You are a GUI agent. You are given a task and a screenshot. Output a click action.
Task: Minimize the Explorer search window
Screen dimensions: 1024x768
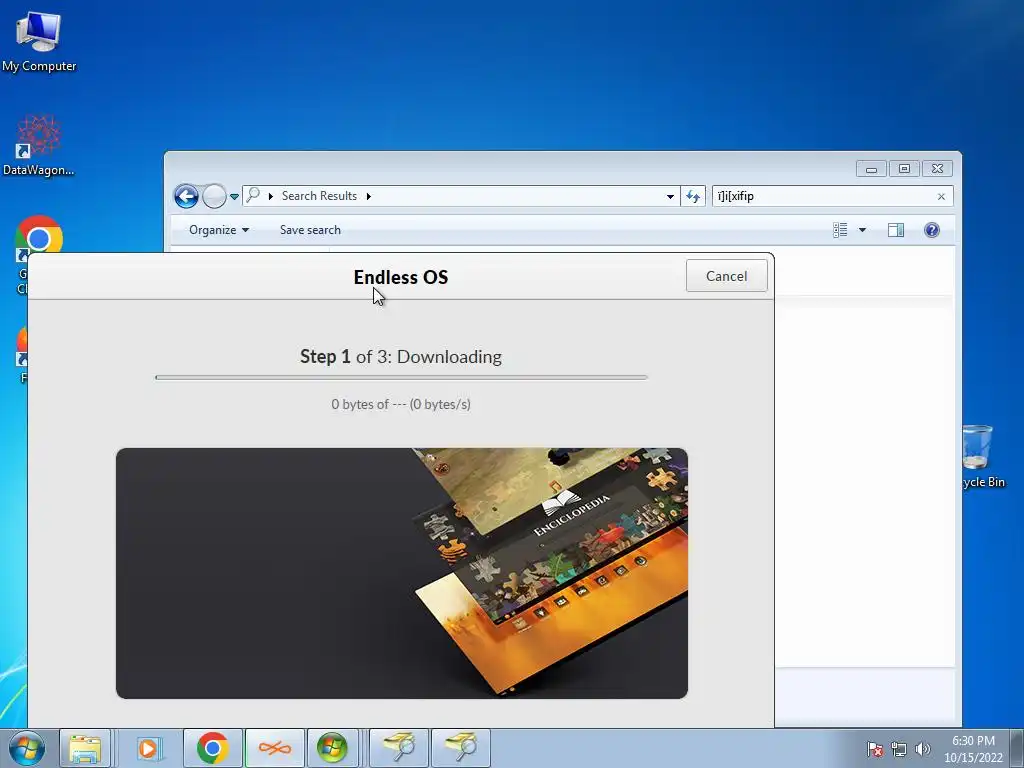coord(871,169)
